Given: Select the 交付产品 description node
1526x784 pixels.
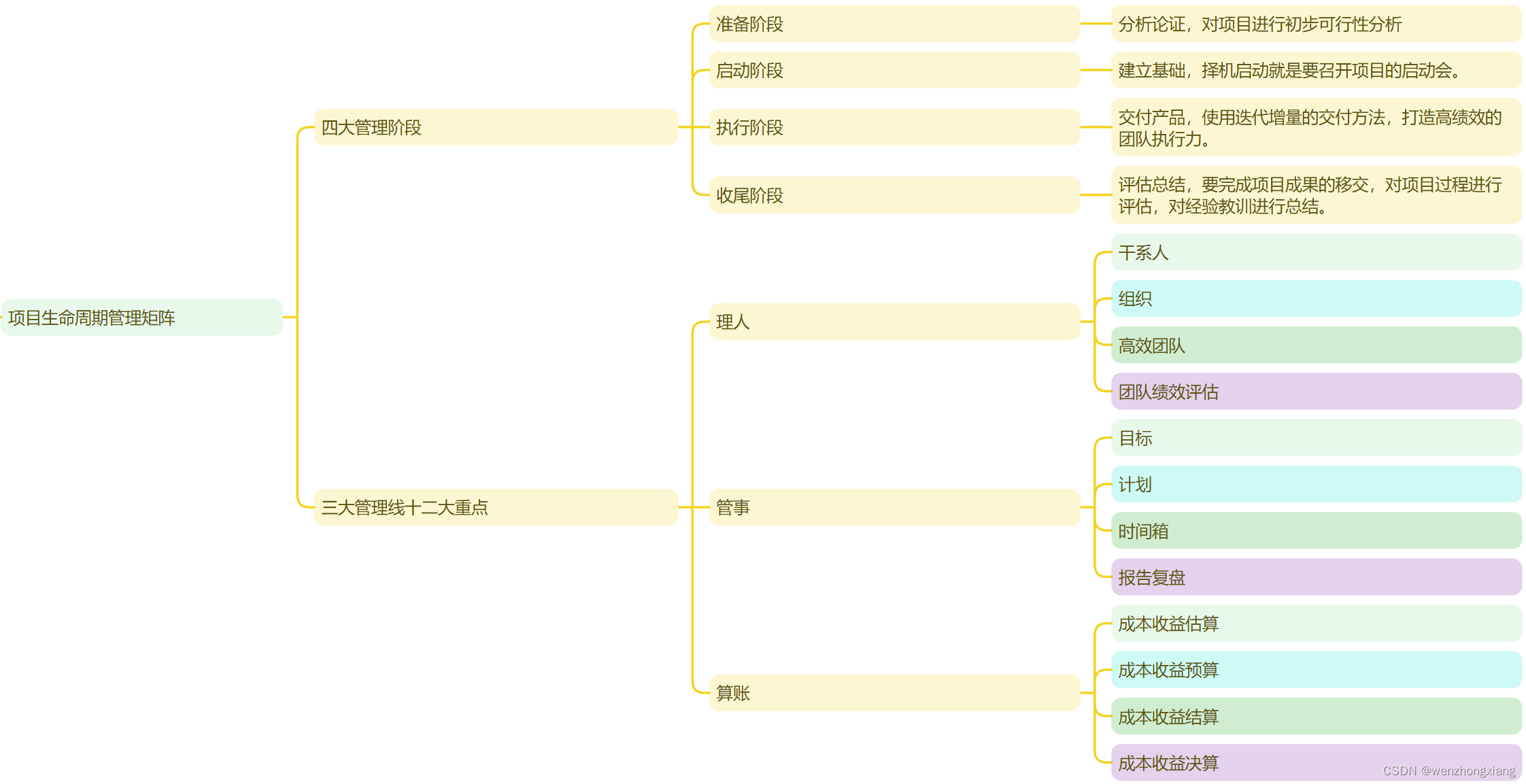Looking at the screenshot, I should click(1317, 127).
